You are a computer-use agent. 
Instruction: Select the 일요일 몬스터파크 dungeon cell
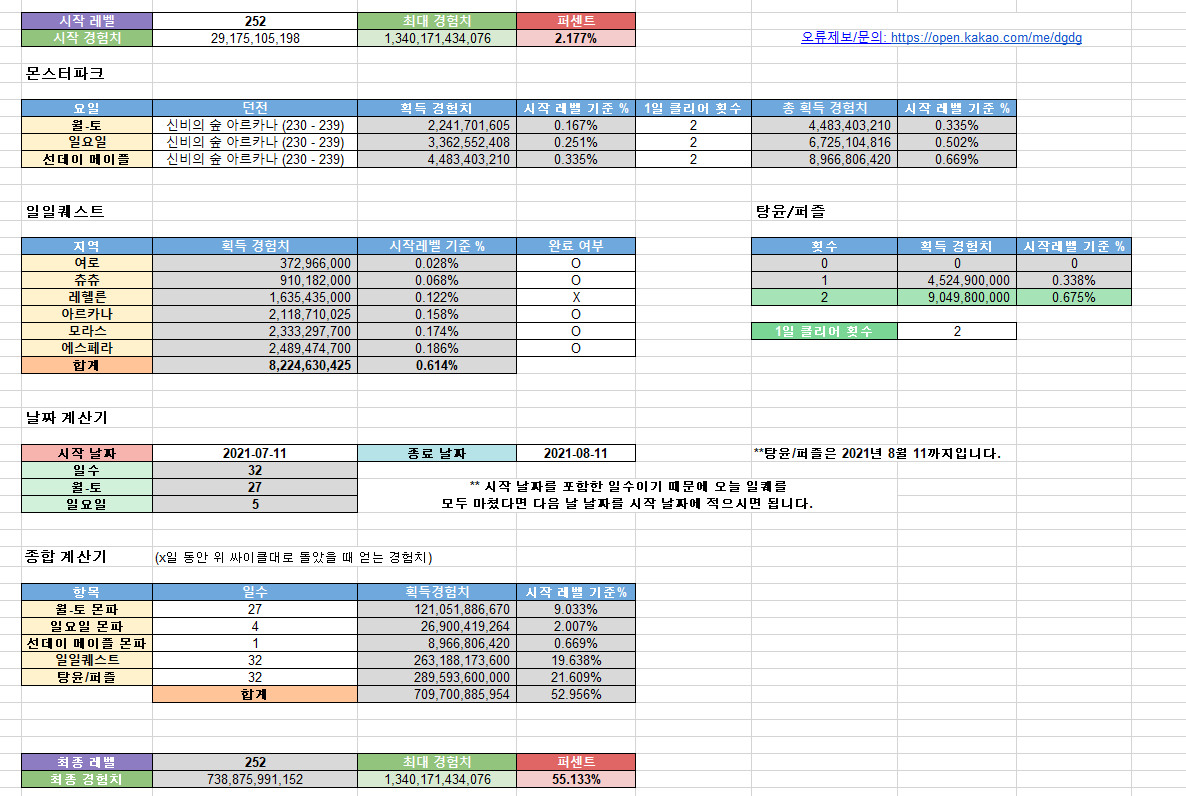[x=255, y=142]
